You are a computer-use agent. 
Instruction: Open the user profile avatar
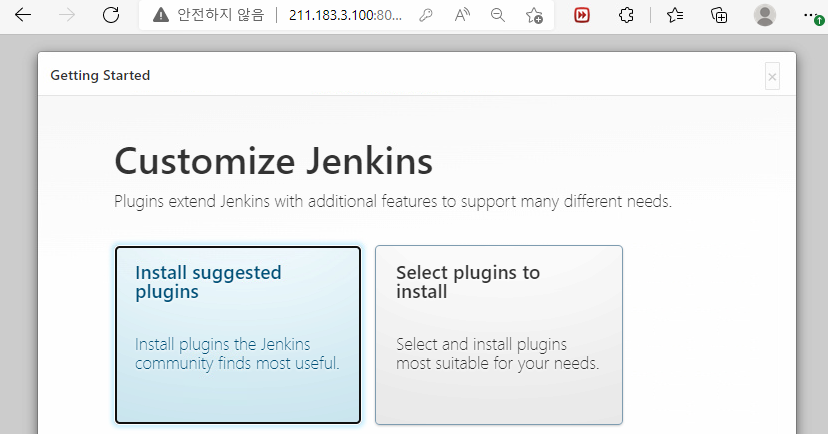click(765, 15)
